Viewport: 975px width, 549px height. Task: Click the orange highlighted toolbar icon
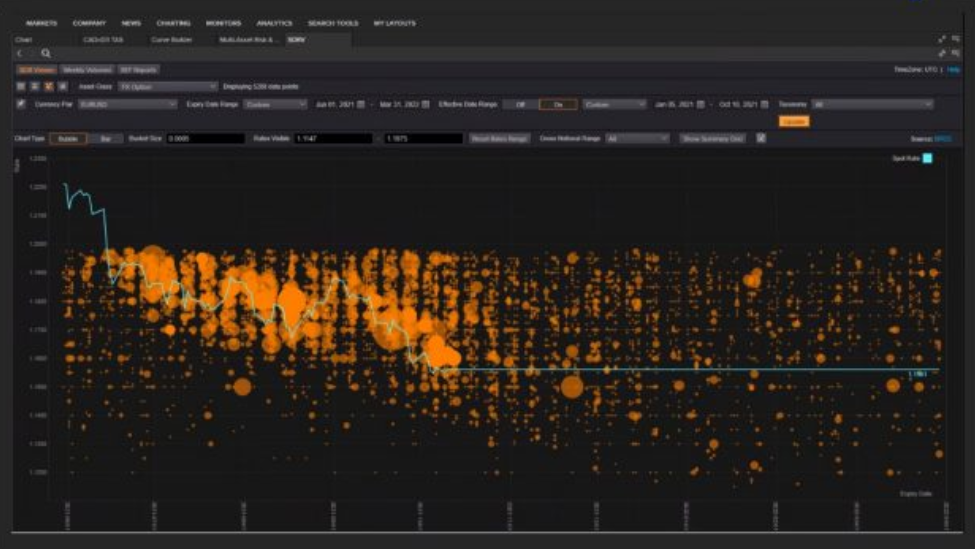(x=49, y=87)
